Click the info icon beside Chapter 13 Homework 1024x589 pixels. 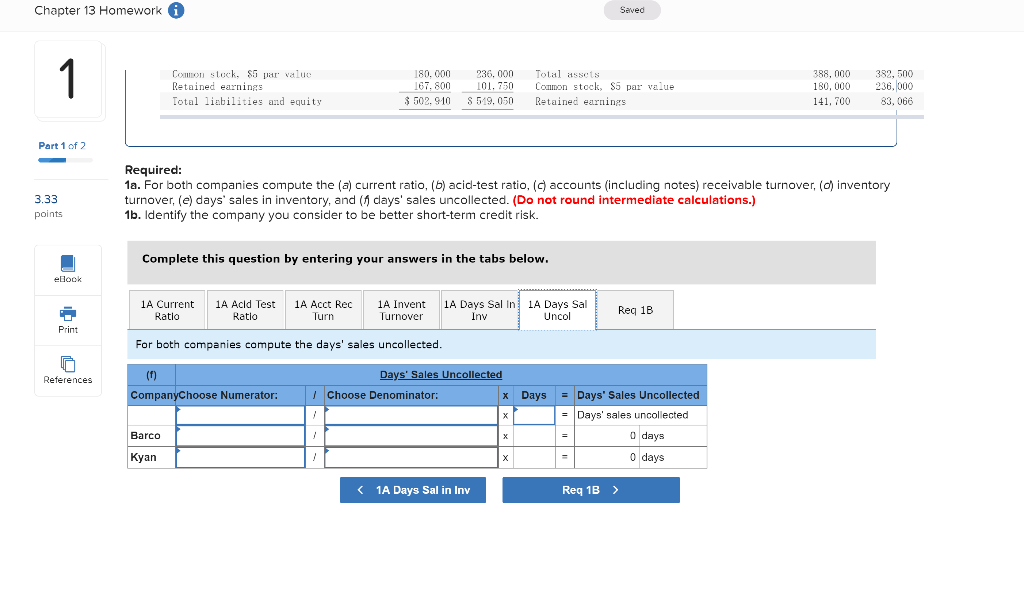177,11
